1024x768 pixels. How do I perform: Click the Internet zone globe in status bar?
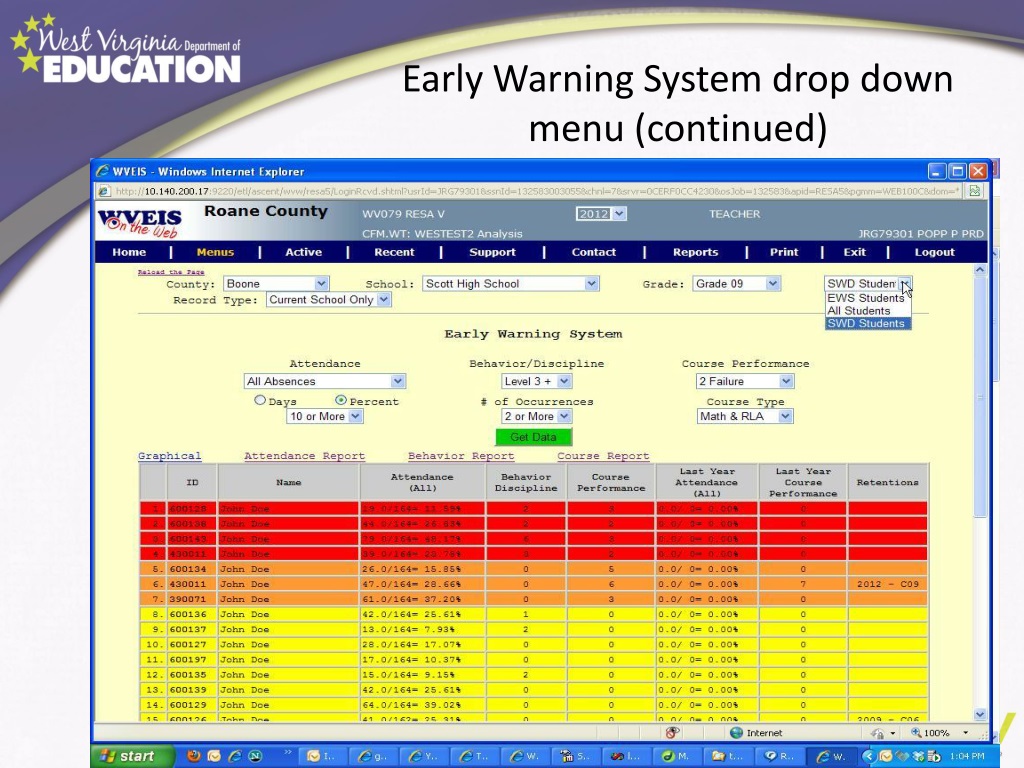pos(736,733)
